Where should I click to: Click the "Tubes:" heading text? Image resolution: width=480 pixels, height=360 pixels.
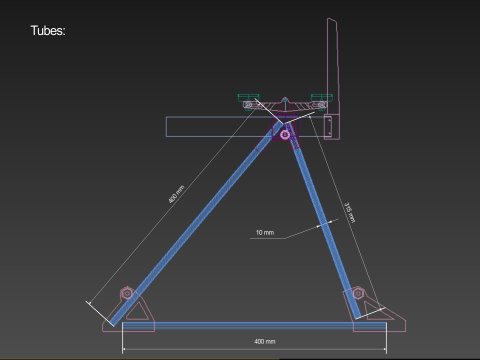click(48, 31)
